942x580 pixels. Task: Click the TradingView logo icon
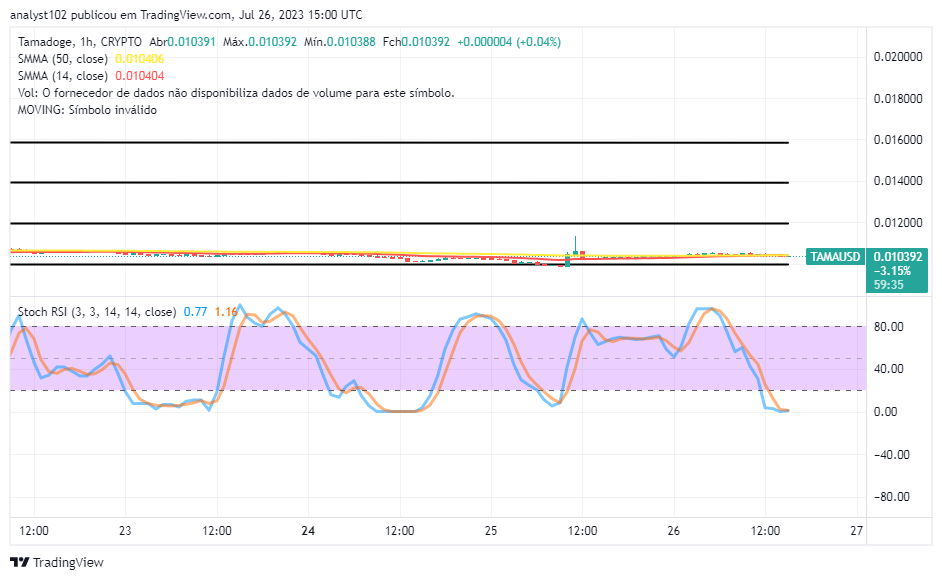tap(20, 563)
